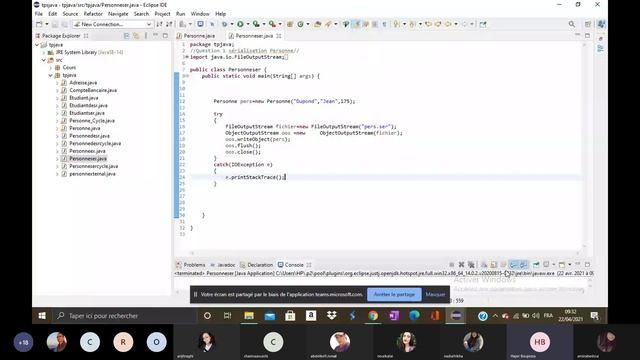The height and width of the screenshot is (360, 640).
Task: Select Personne_Cycle.java in Package Explorer
Action: click(x=92, y=121)
